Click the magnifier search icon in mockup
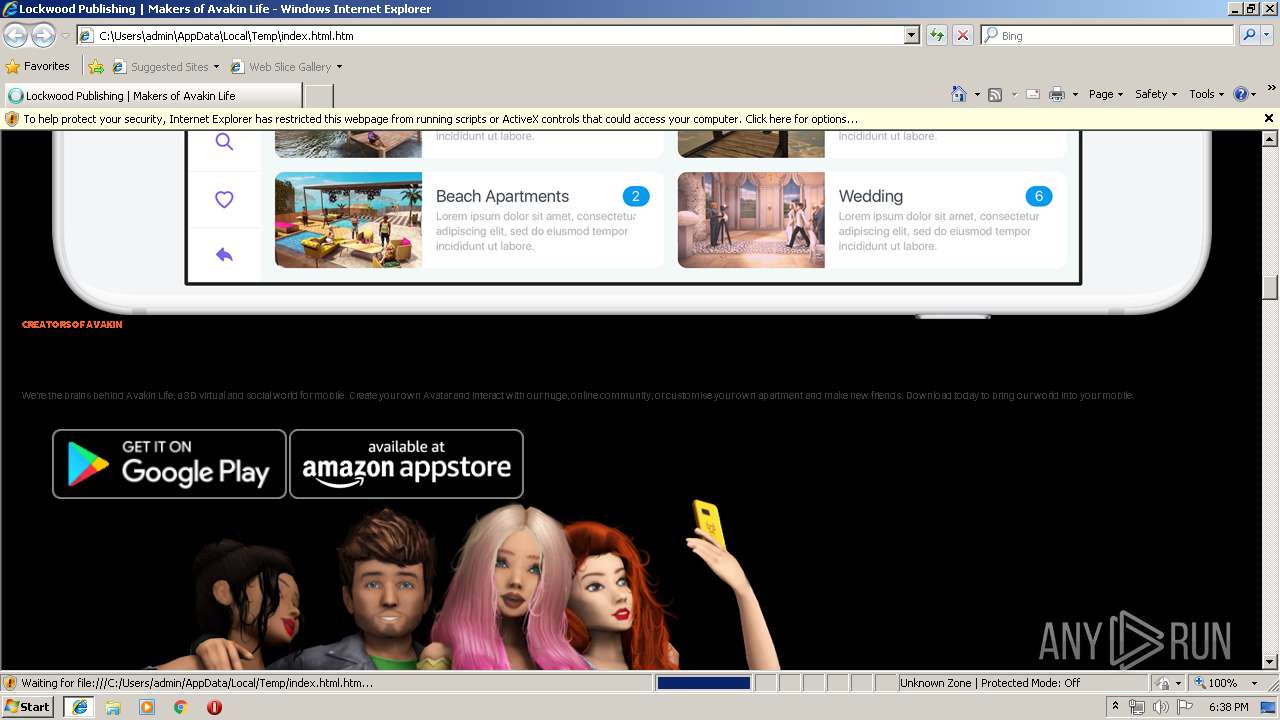Image resolution: width=1280 pixels, height=720 pixels. click(x=224, y=142)
